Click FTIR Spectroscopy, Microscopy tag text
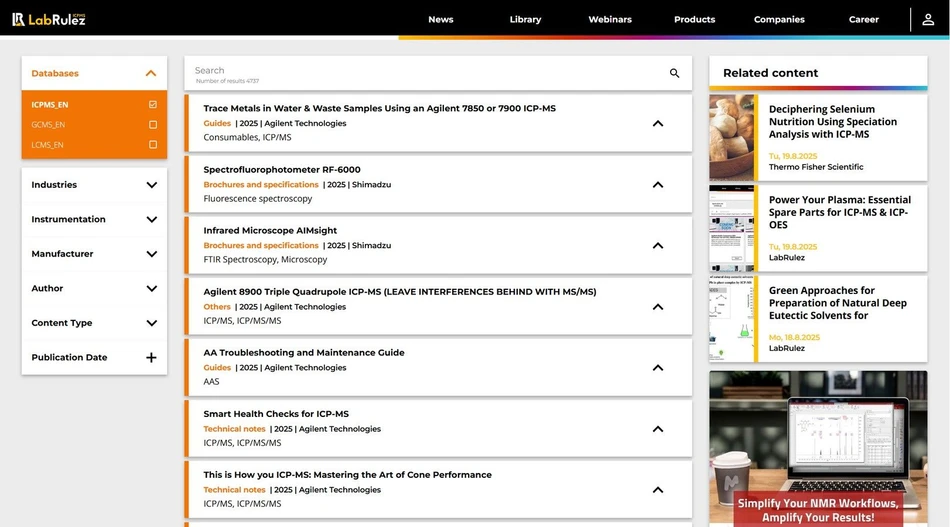 click(265, 260)
